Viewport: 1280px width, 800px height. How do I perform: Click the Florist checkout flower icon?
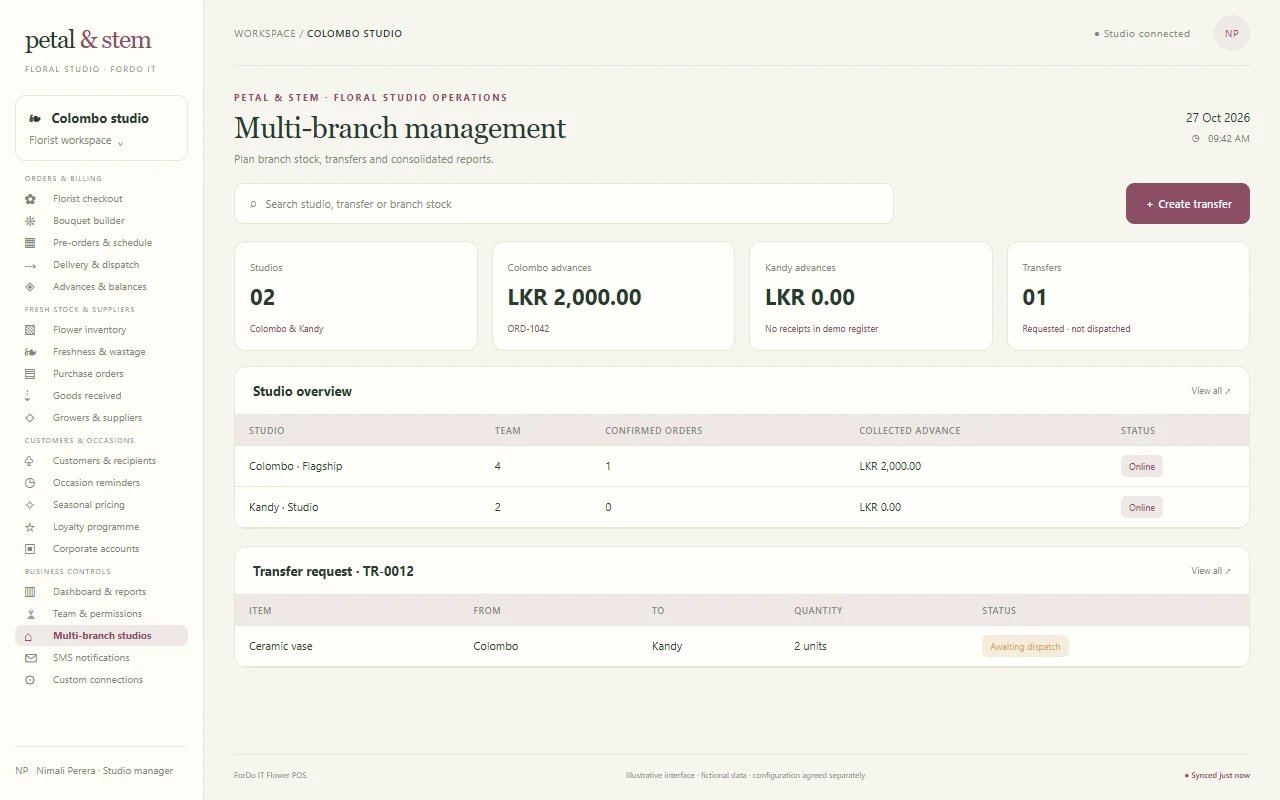[30, 199]
